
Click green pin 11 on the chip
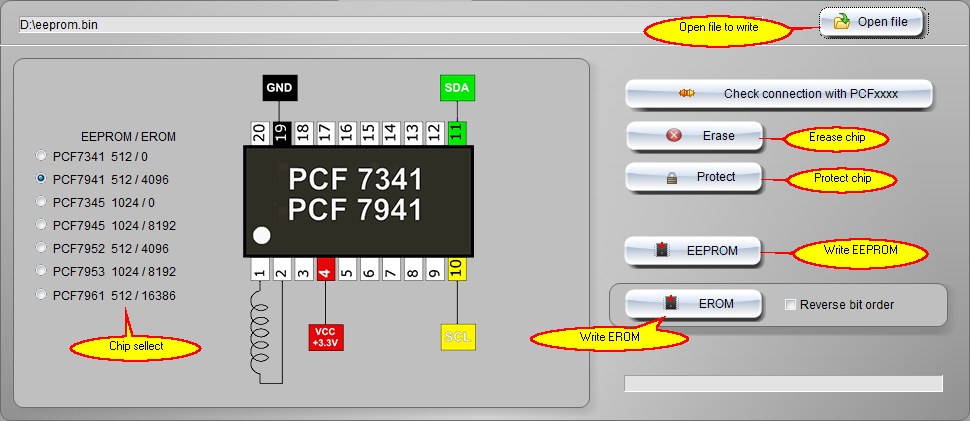[x=457, y=134]
